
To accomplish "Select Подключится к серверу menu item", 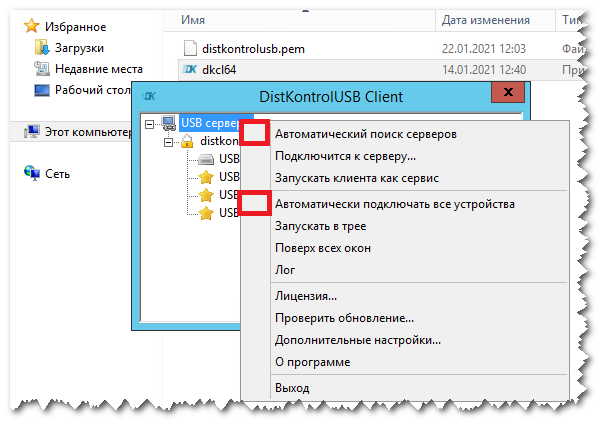I will (x=344, y=156).
